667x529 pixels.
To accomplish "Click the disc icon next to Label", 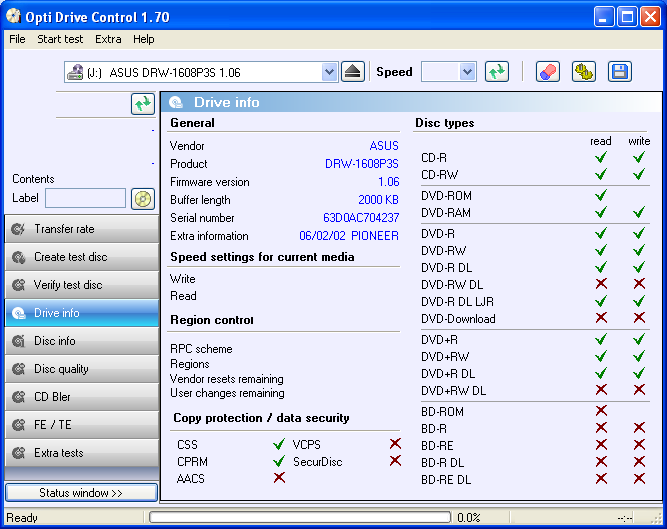I will pos(143,199).
